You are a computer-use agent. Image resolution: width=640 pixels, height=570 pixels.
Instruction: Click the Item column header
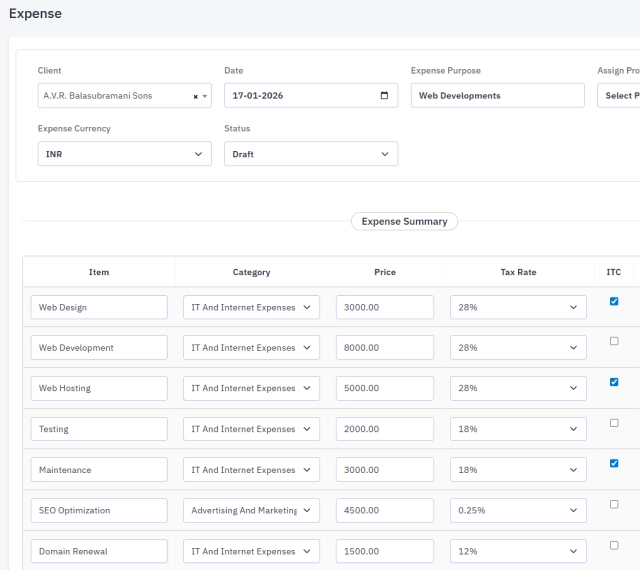[99, 272]
